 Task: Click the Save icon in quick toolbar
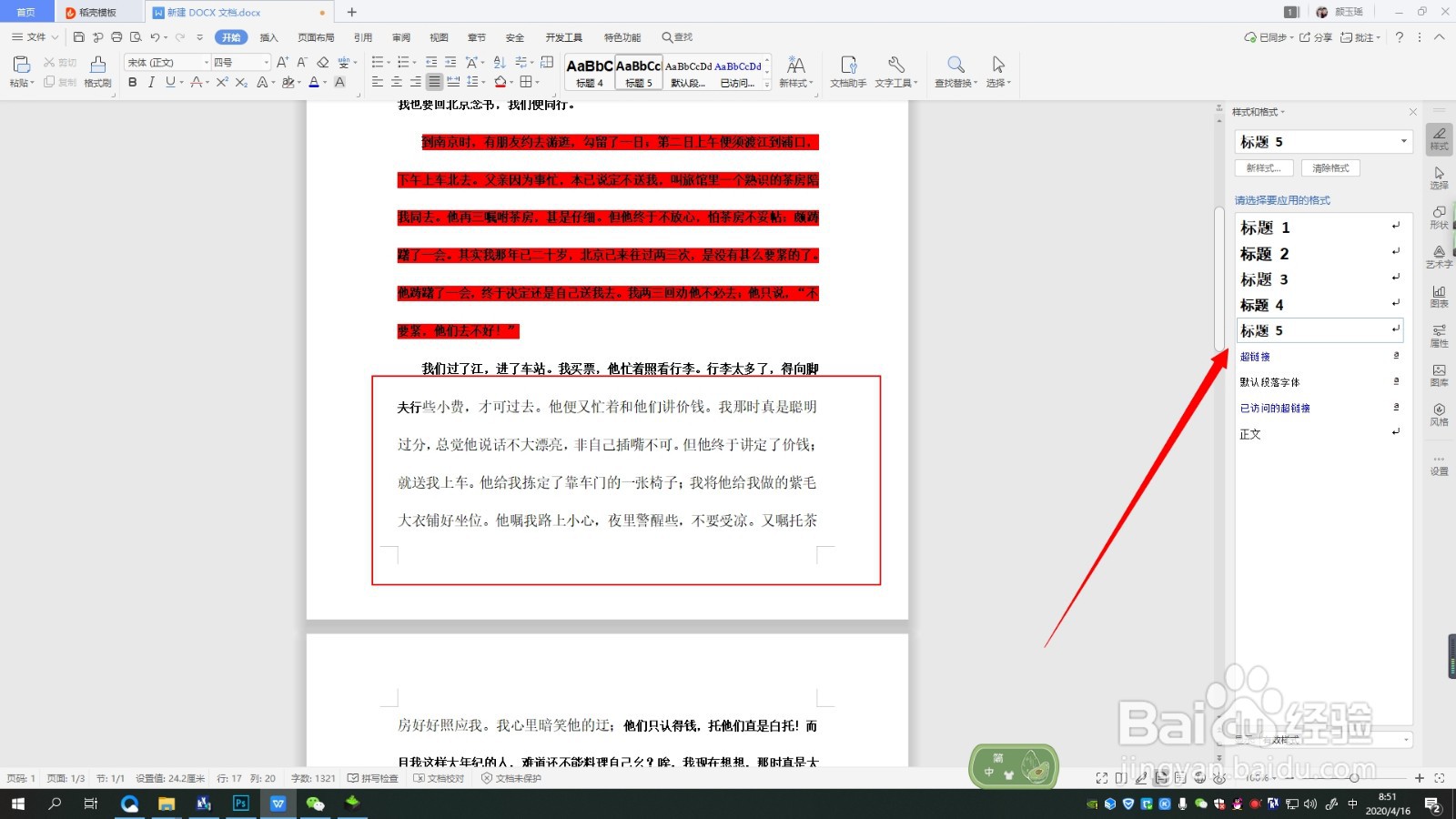tap(79, 37)
